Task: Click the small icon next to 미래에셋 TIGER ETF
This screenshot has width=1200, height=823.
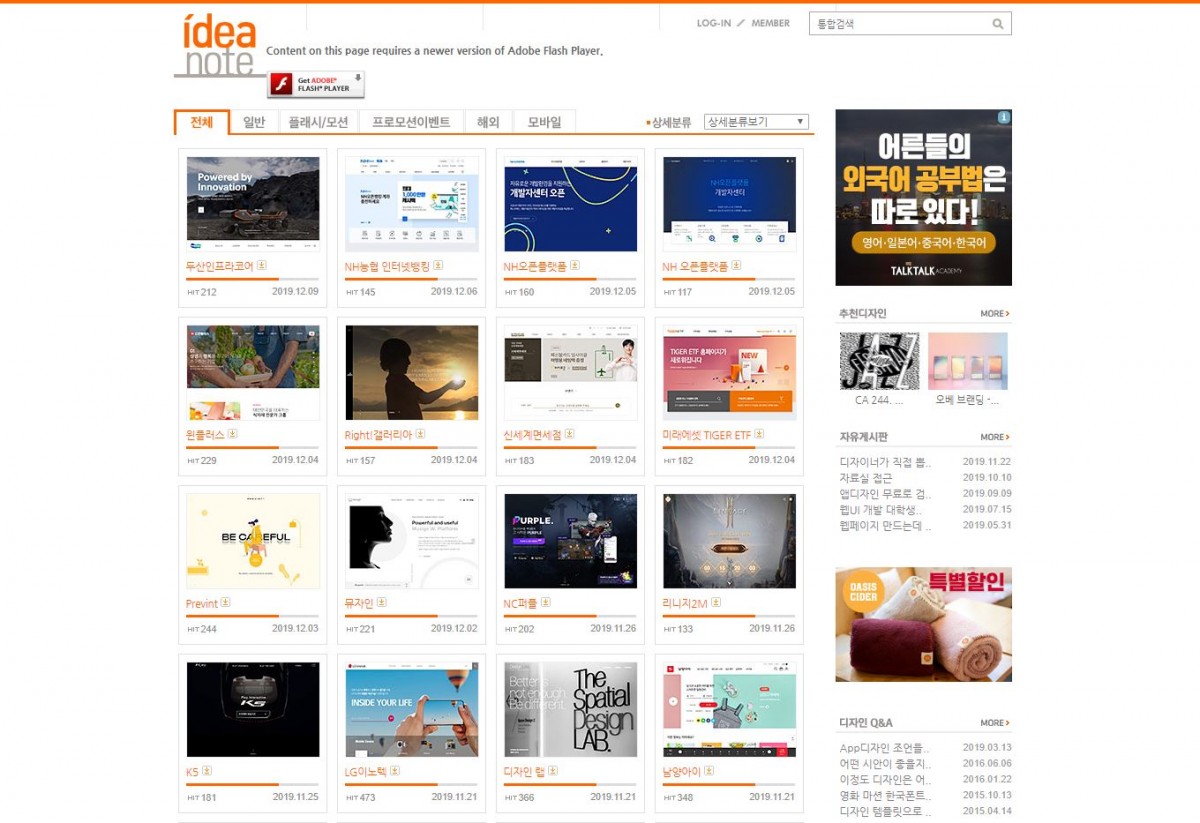Action: pyautogui.click(x=759, y=434)
